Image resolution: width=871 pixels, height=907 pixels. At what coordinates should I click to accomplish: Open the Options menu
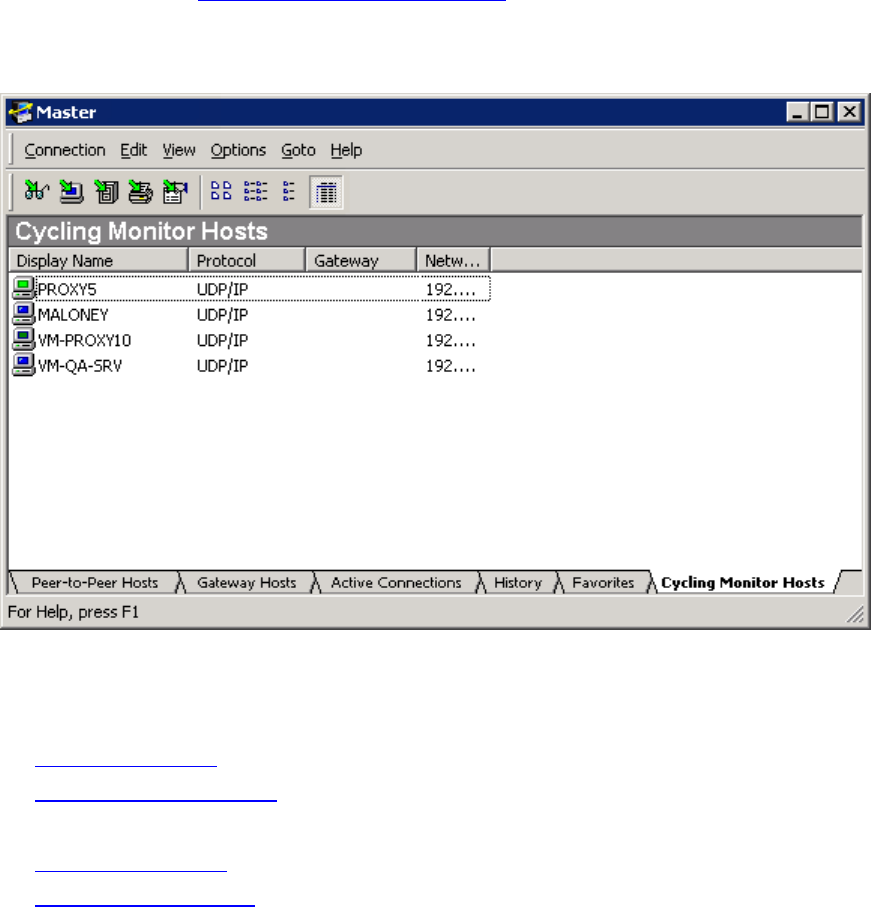click(x=238, y=150)
